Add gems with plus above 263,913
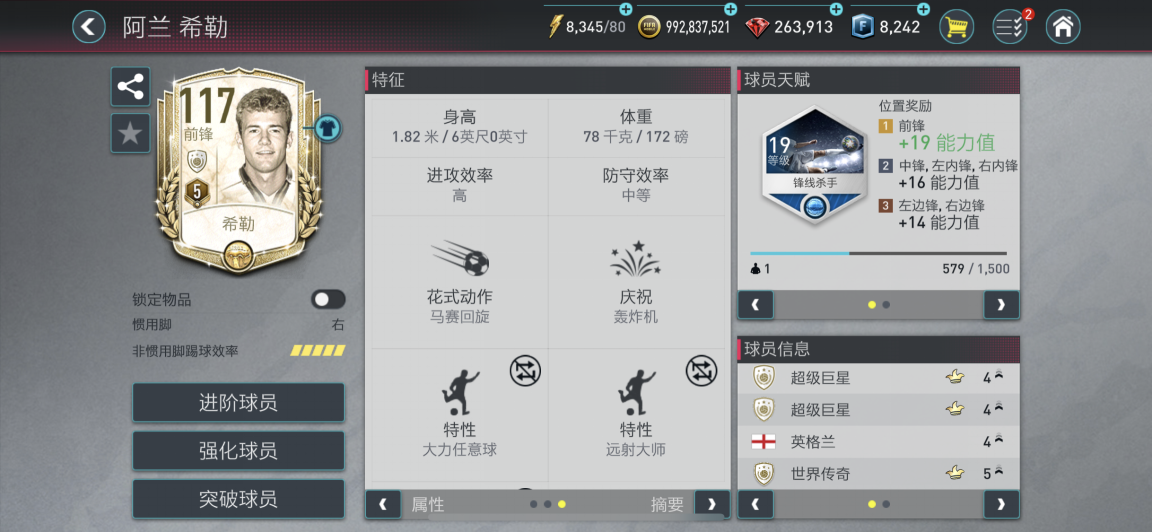The height and width of the screenshot is (532, 1152). pos(836,9)
